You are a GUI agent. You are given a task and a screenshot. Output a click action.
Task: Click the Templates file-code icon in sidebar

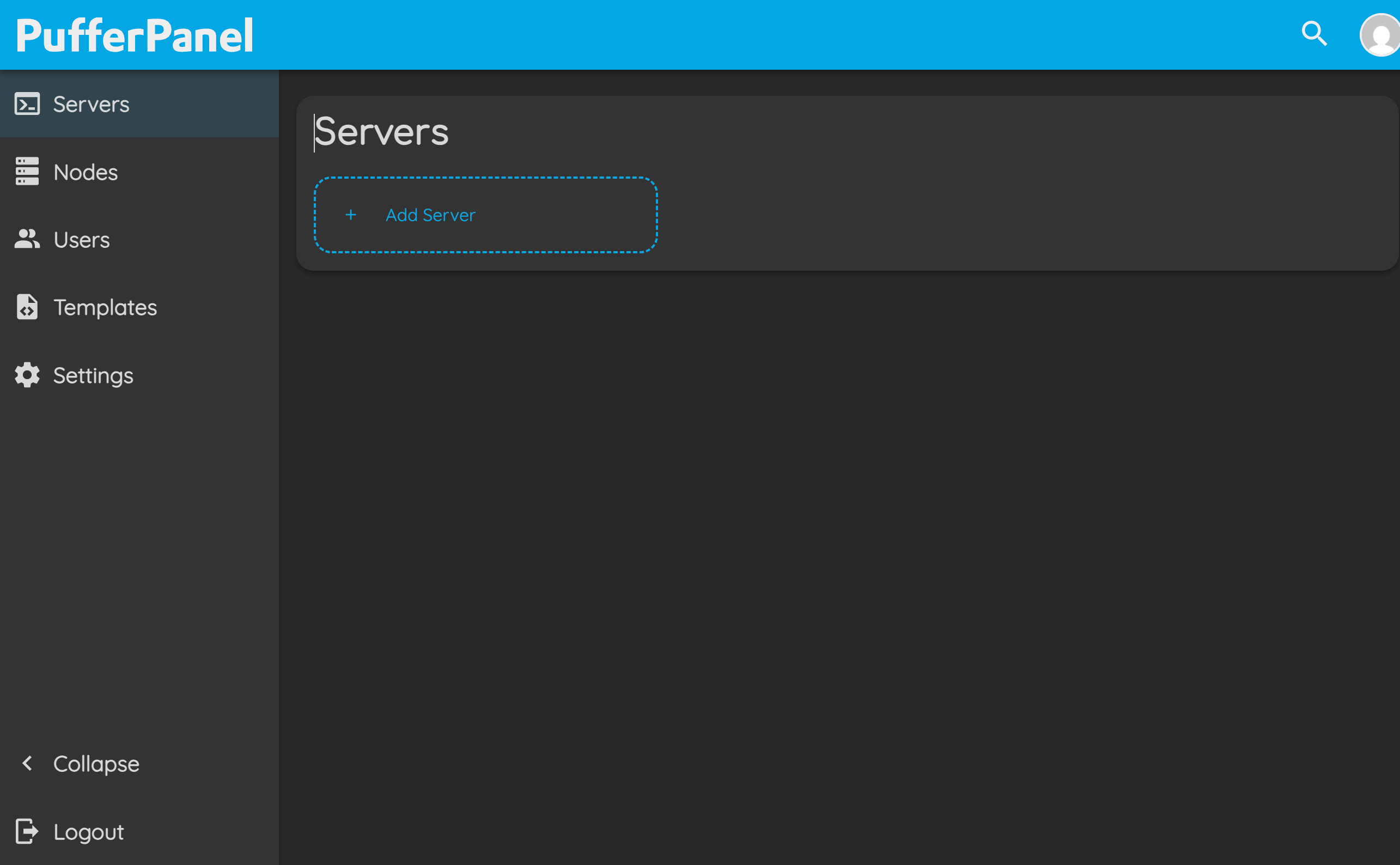(x=27, y=307)
